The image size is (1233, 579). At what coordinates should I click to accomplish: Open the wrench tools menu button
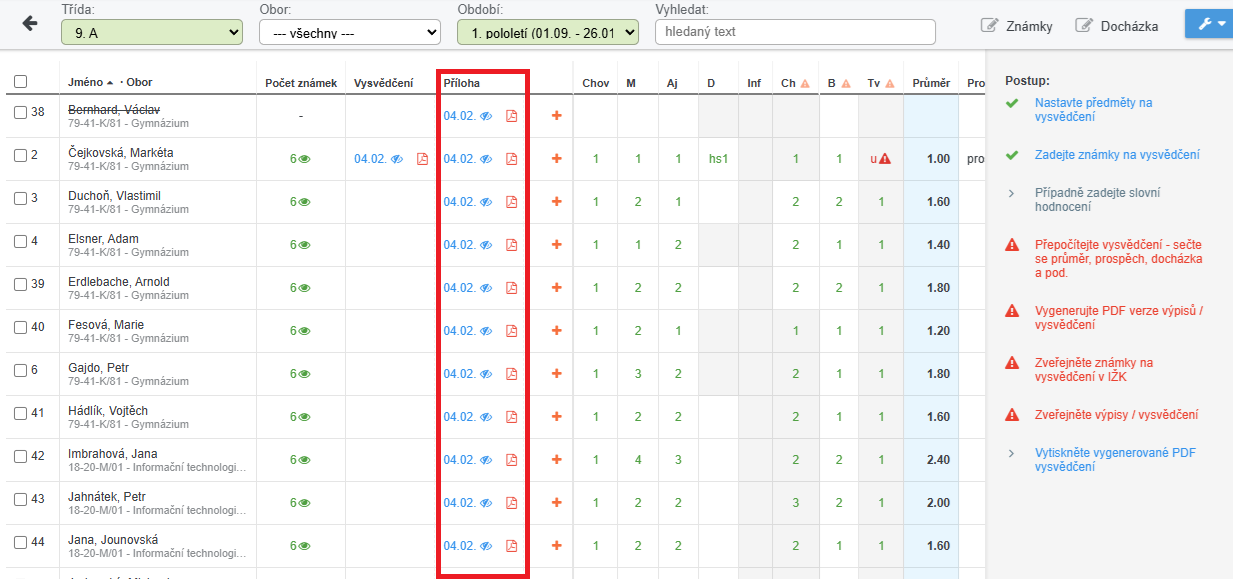[x=1208, y=24]
